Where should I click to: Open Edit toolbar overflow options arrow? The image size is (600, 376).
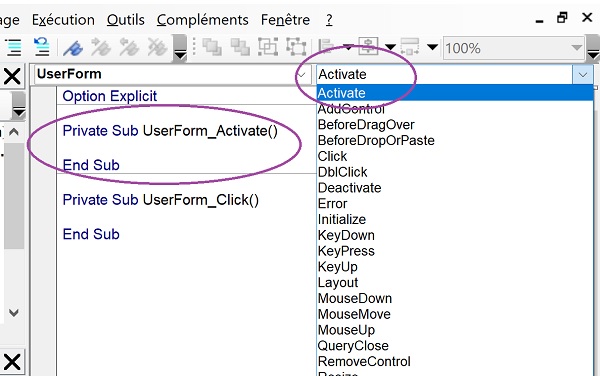tap(180, 48)
